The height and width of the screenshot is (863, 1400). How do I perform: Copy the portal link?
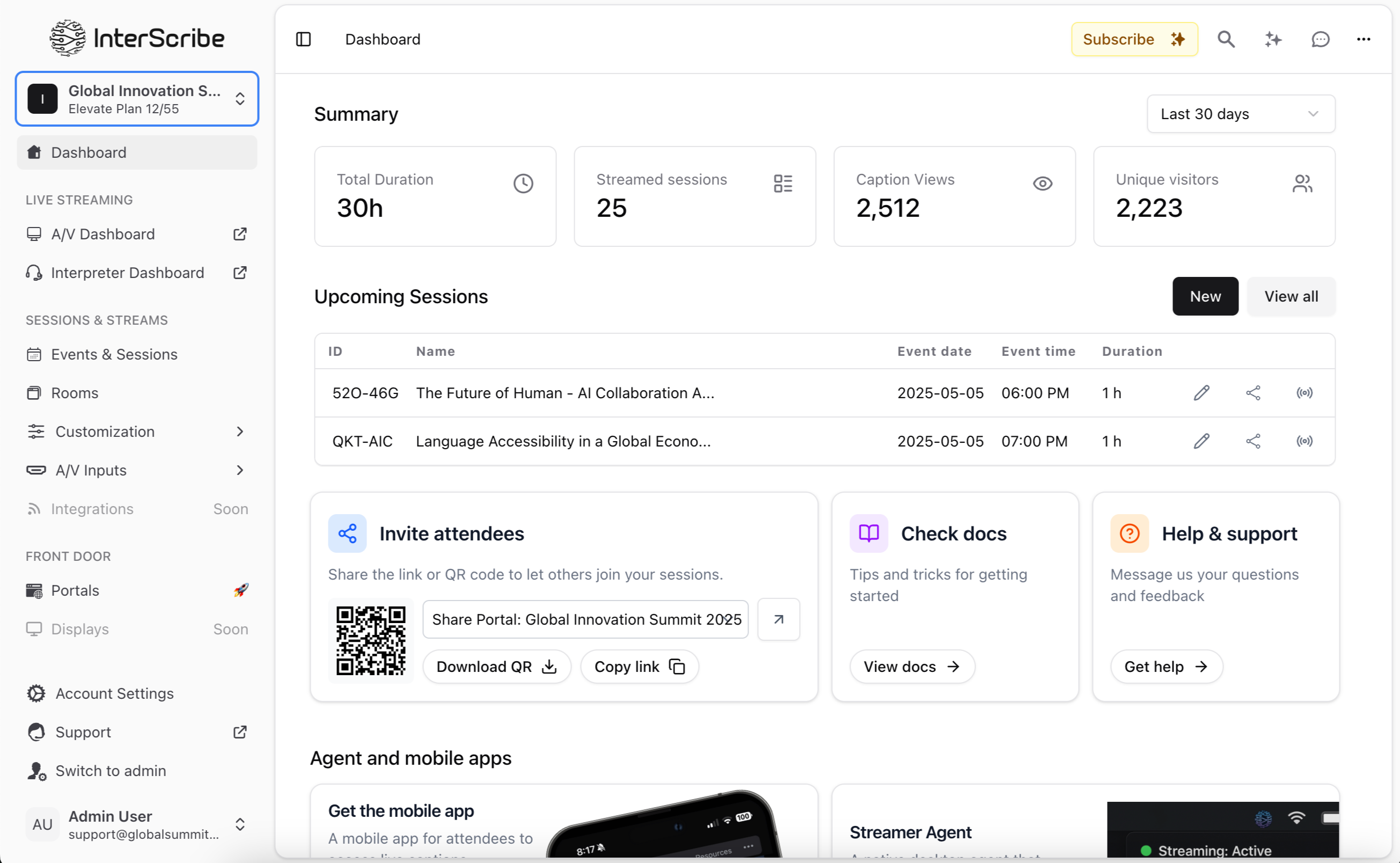tap(639, 666)
